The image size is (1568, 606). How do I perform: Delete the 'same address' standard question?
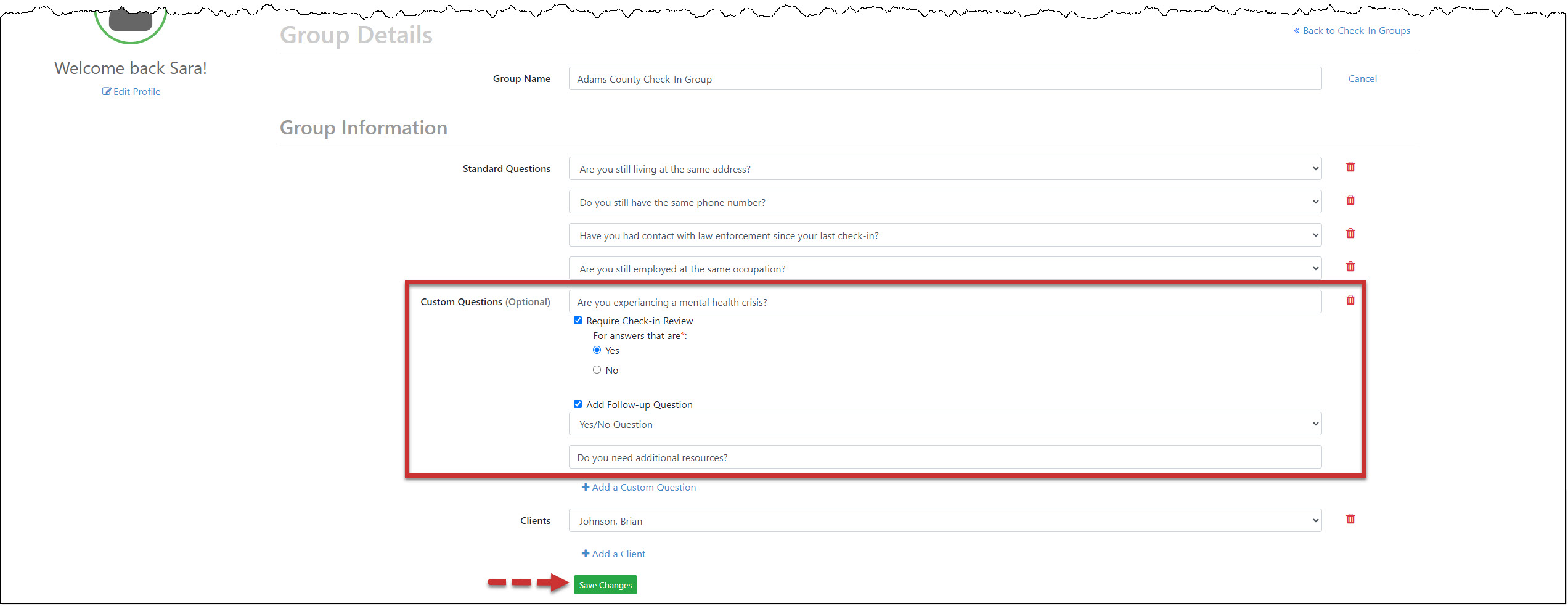click(x=1350, y=167)
